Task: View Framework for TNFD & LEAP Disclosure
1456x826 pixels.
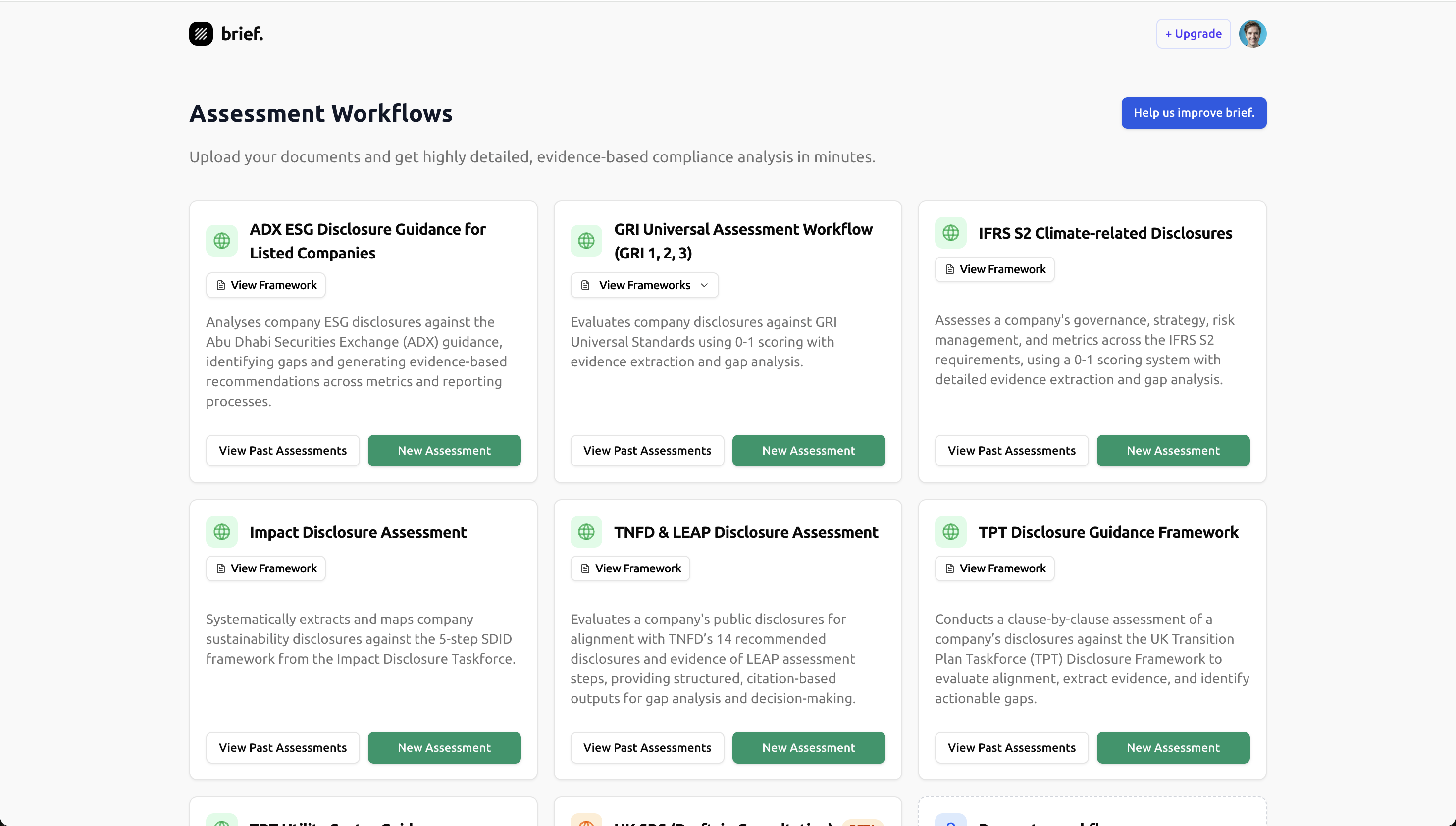Action: pos(630,568)
